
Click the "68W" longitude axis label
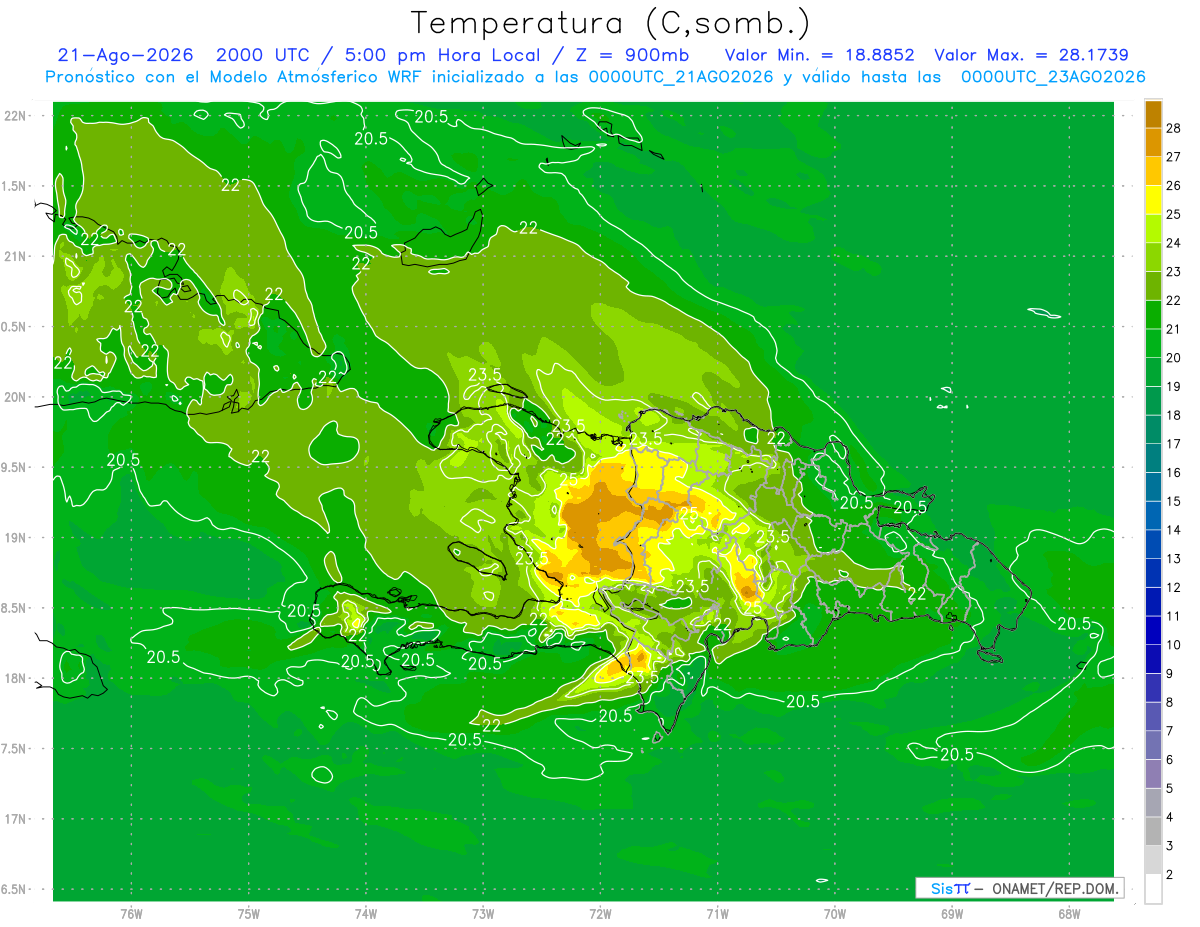(x=1069, y=914)
